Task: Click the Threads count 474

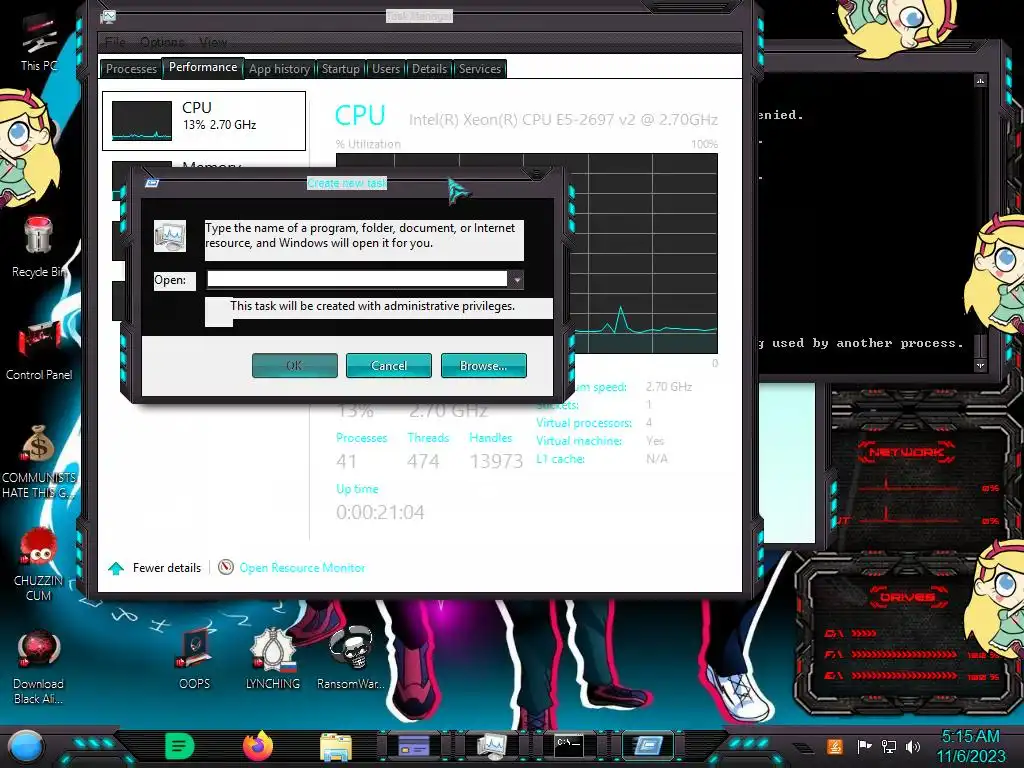Action: (423, 462)
